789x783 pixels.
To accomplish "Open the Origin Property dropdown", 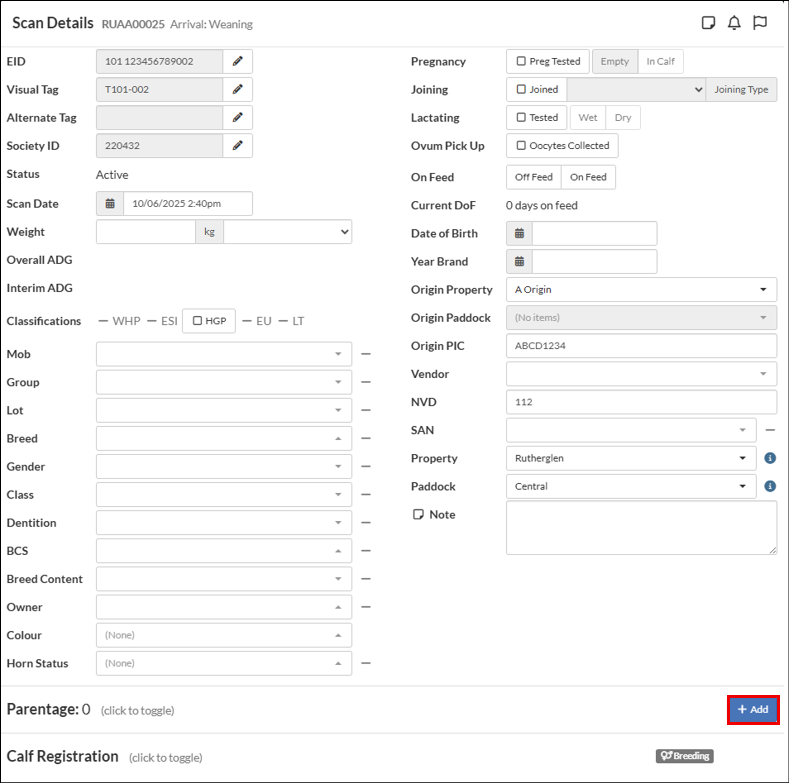I will (641, 289).
